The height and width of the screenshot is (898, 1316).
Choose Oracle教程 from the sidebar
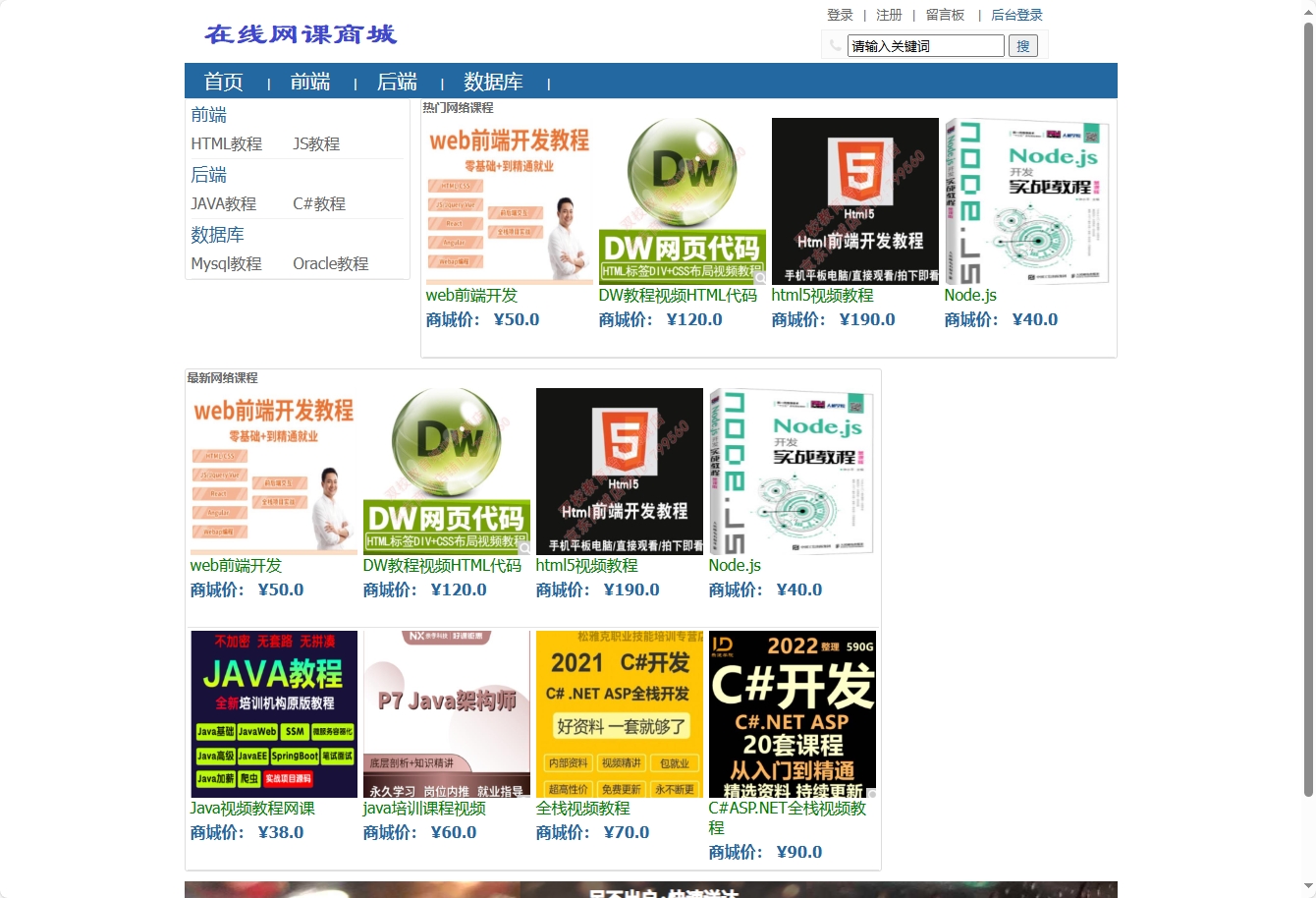click(x=330, y=263)
